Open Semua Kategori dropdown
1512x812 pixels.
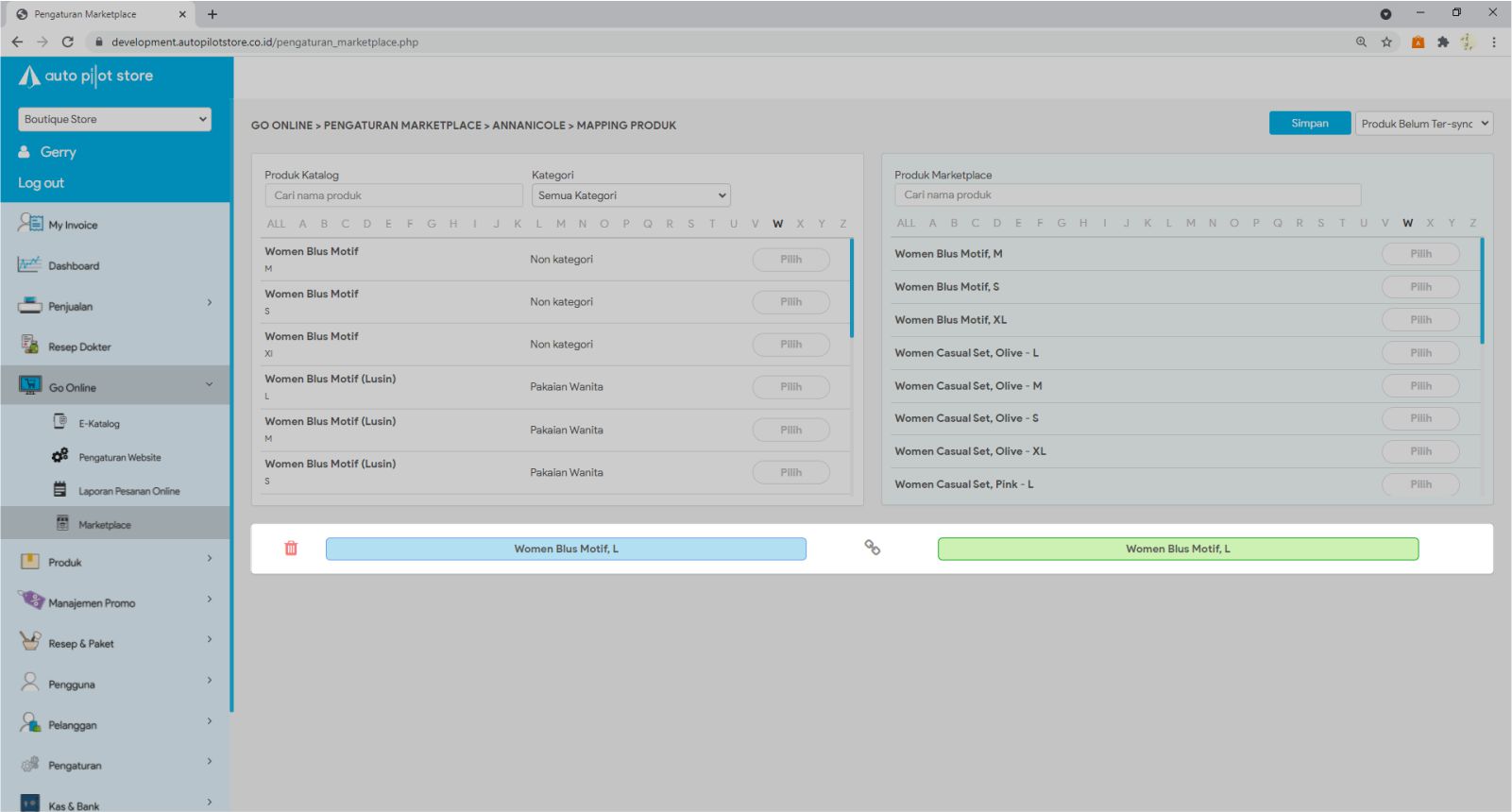click(x=631, y=195)
